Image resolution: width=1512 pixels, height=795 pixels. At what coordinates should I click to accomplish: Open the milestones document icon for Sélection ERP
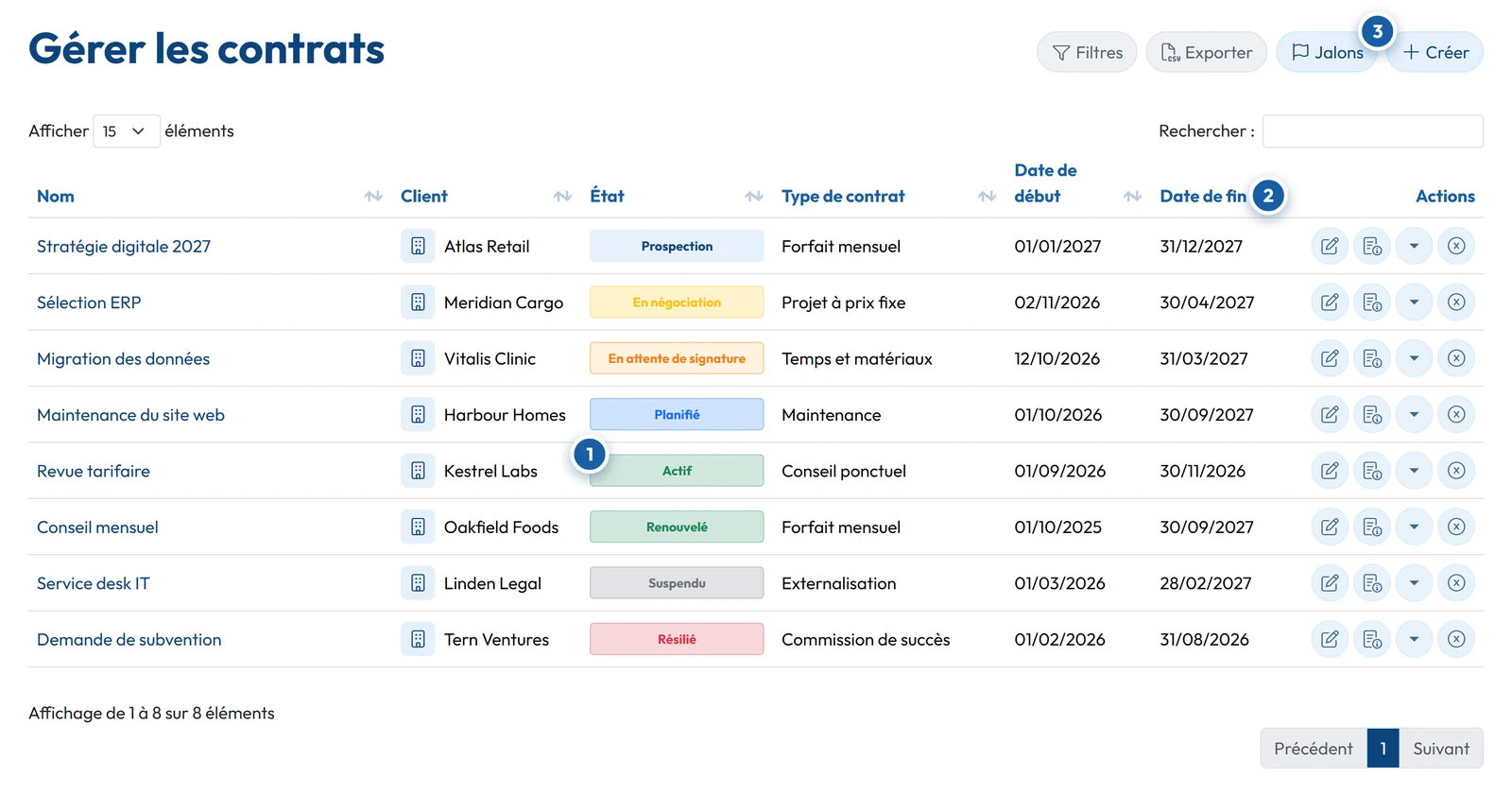[x=1372, y=302]
